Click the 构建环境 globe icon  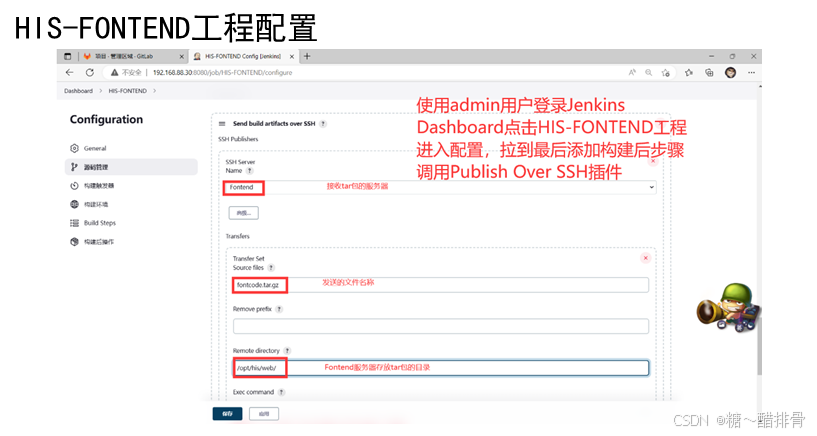(75, 204)
